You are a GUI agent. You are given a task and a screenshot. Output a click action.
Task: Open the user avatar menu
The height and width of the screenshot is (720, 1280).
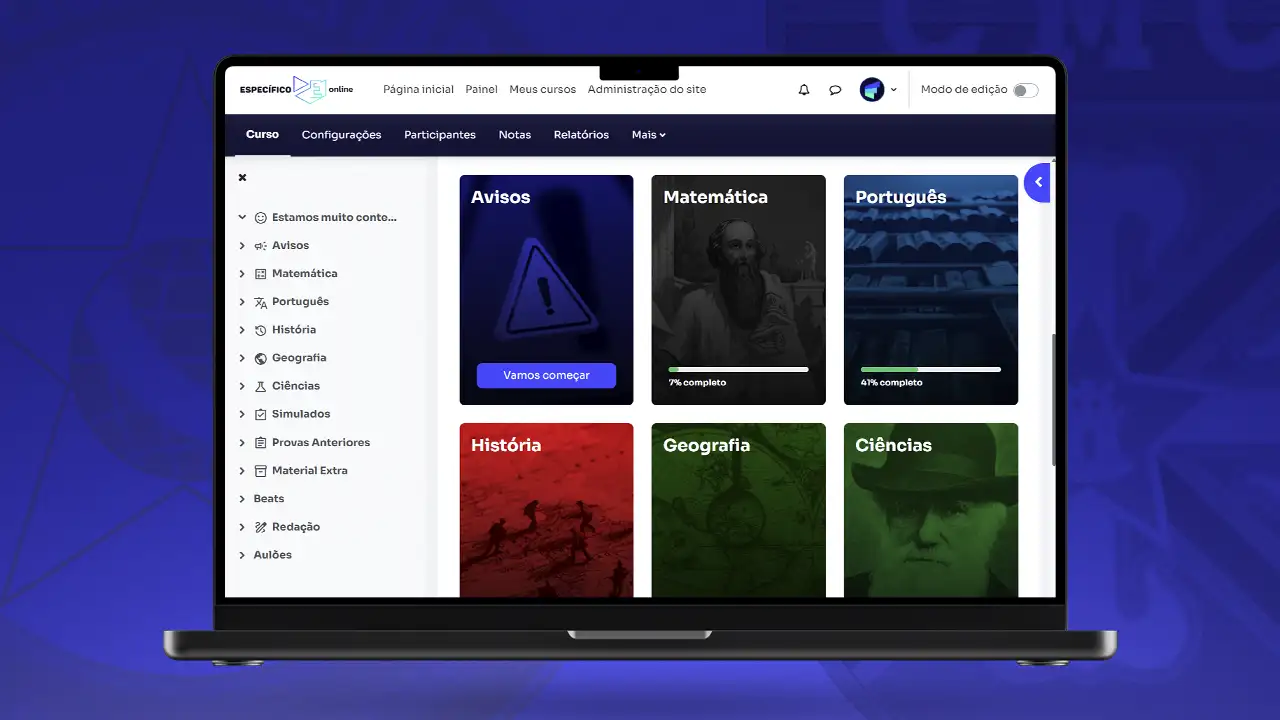click(873, 90)
